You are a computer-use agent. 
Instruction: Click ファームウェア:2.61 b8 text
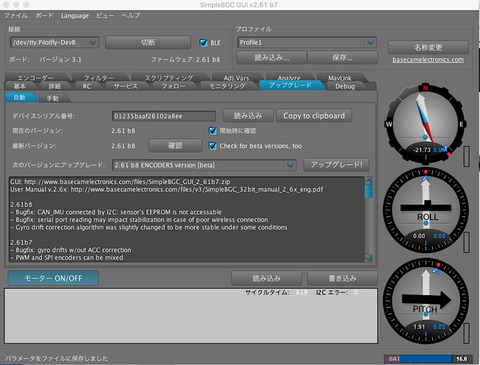(185, 60)
